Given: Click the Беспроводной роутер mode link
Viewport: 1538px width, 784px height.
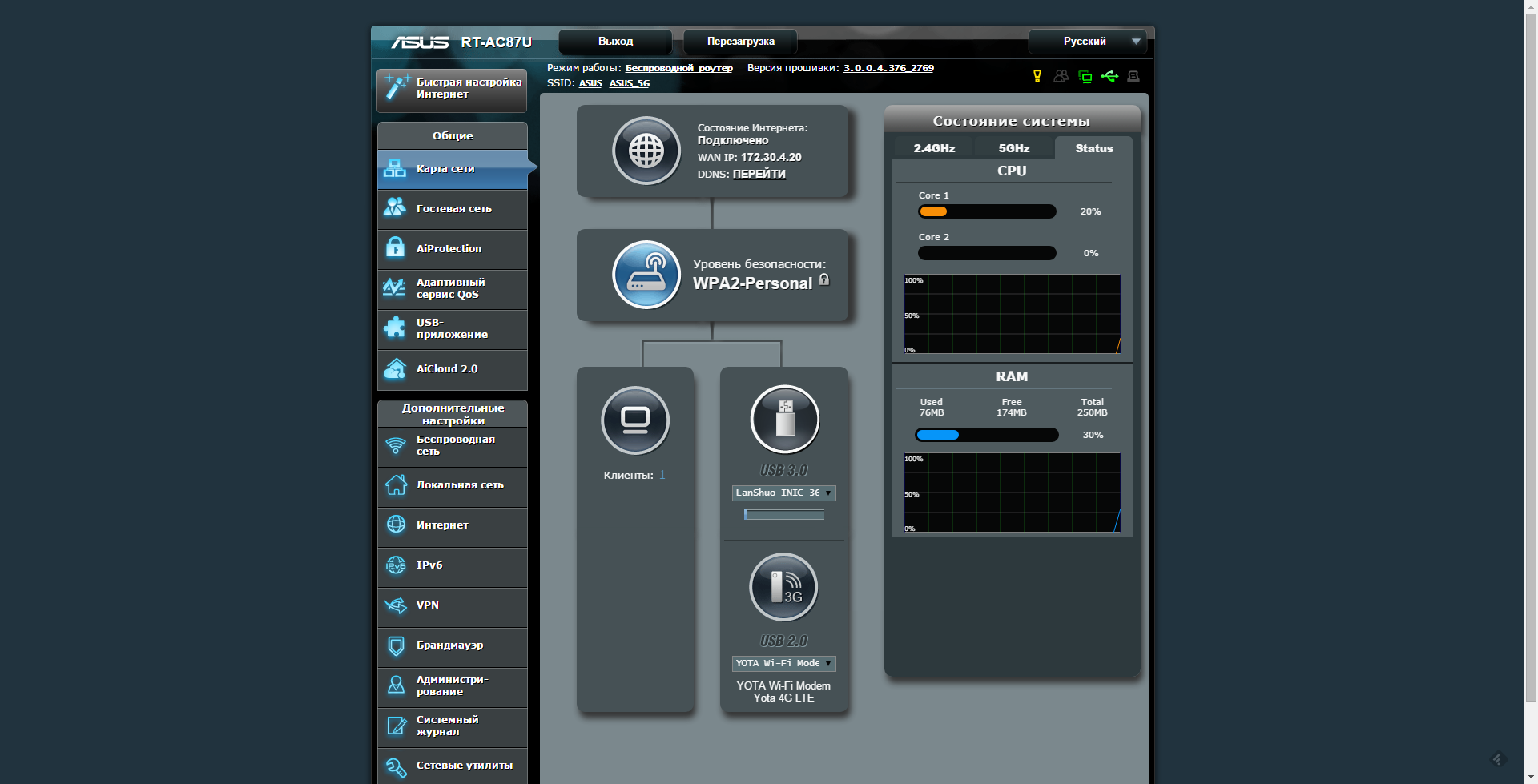Looking at the screenshot, I should [x=679, y=68].
